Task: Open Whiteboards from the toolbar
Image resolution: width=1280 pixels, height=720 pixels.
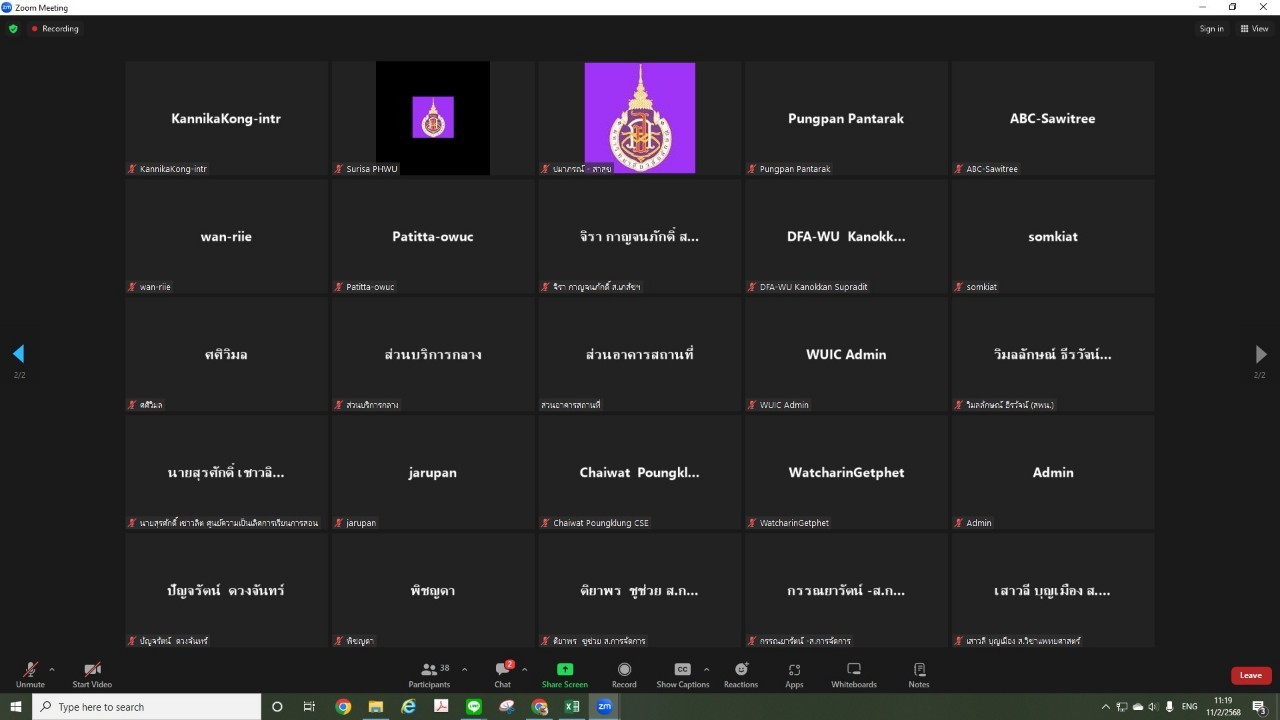Action: (853, 674)
